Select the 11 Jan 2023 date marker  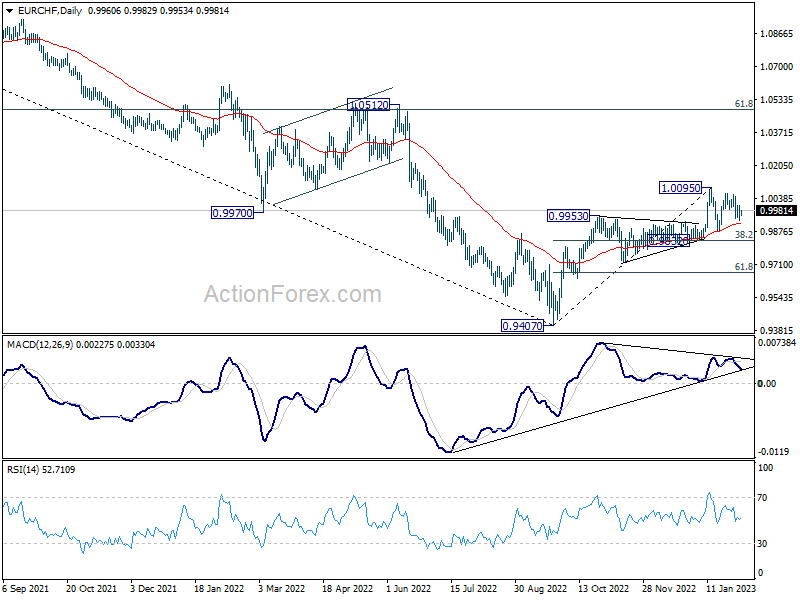click(x=731, y=588)
